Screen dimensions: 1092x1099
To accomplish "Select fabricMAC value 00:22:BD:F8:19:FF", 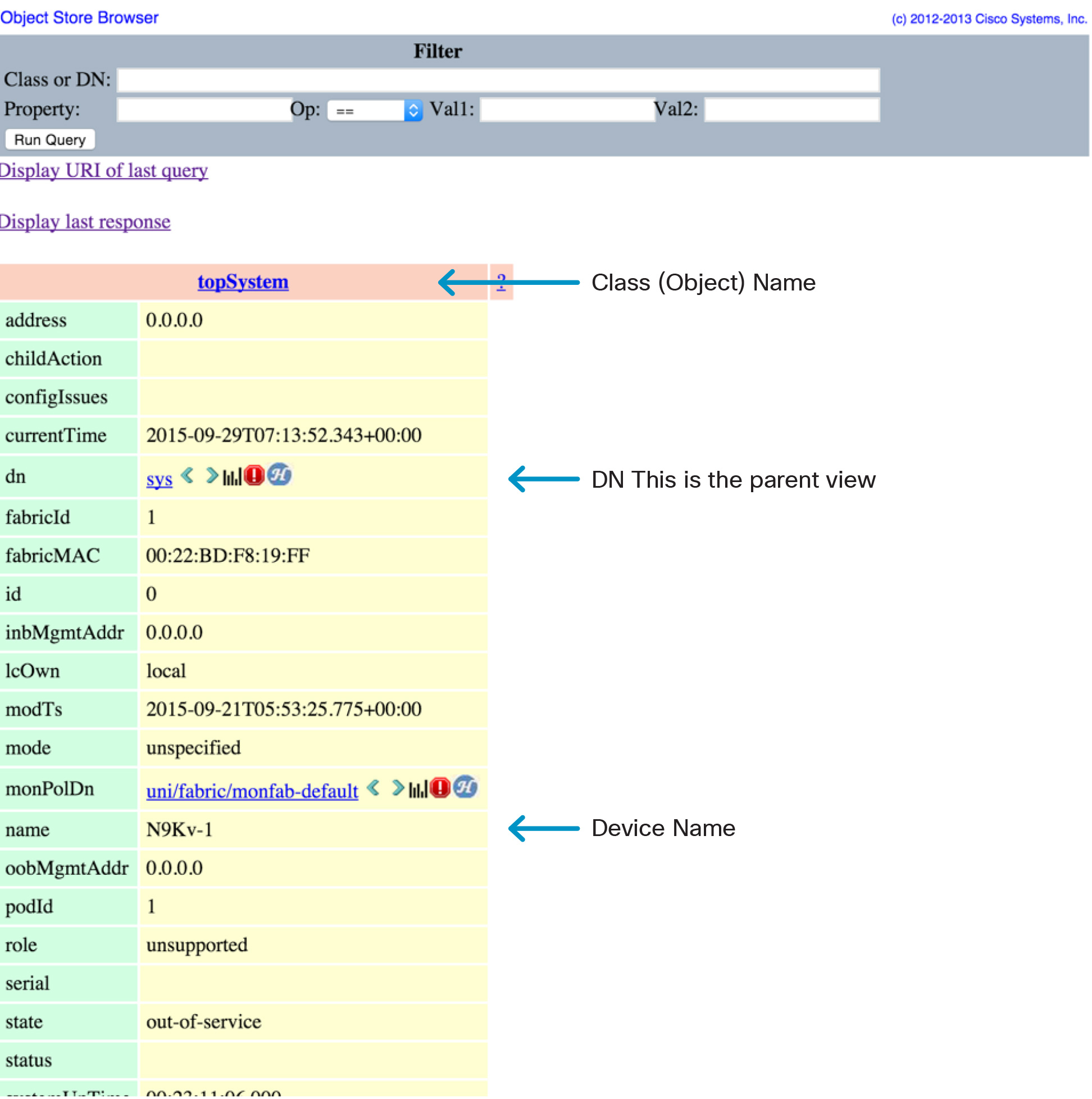I will pos(228,556).
